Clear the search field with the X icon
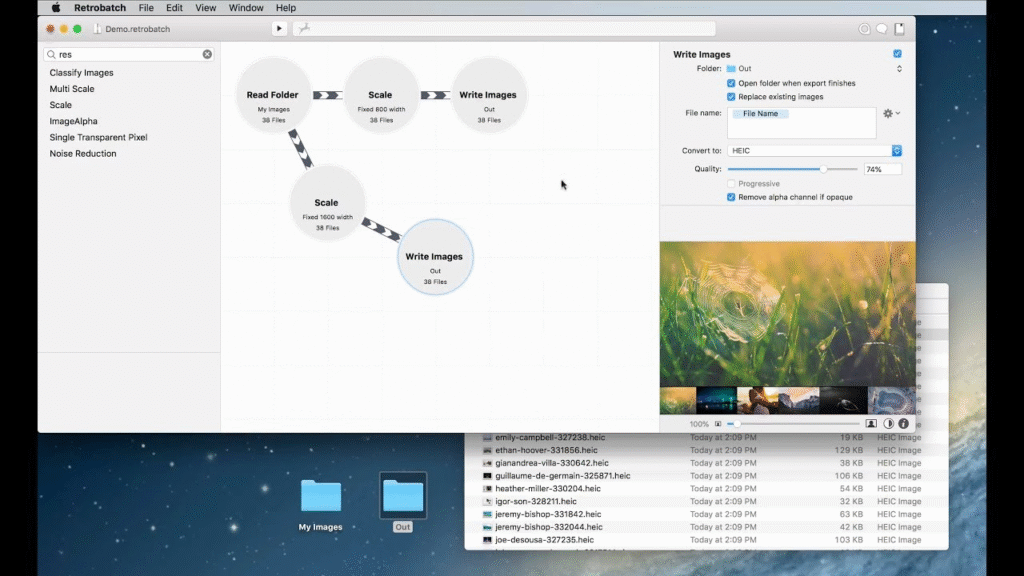 tap(207, 54)
